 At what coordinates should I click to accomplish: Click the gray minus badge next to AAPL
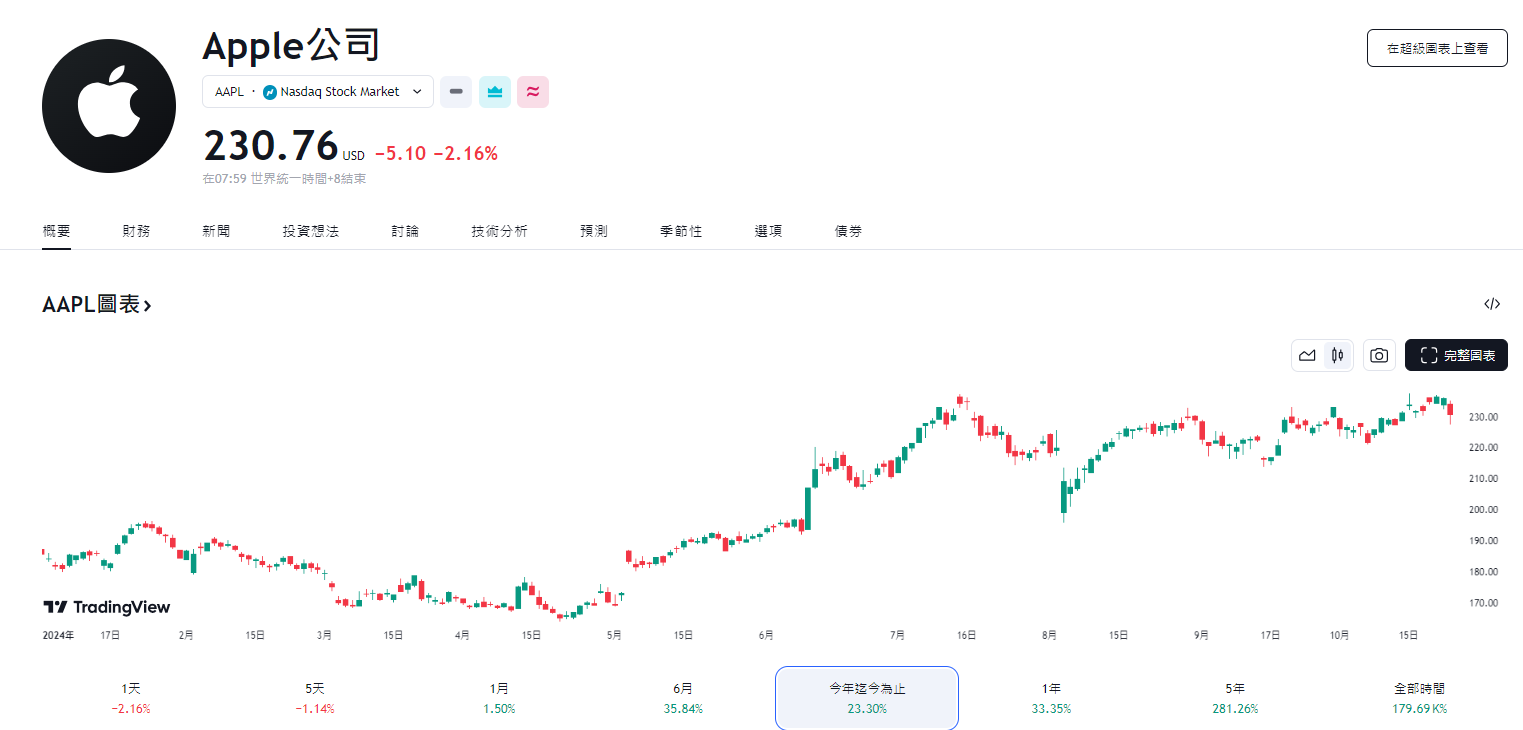(455, 91)
